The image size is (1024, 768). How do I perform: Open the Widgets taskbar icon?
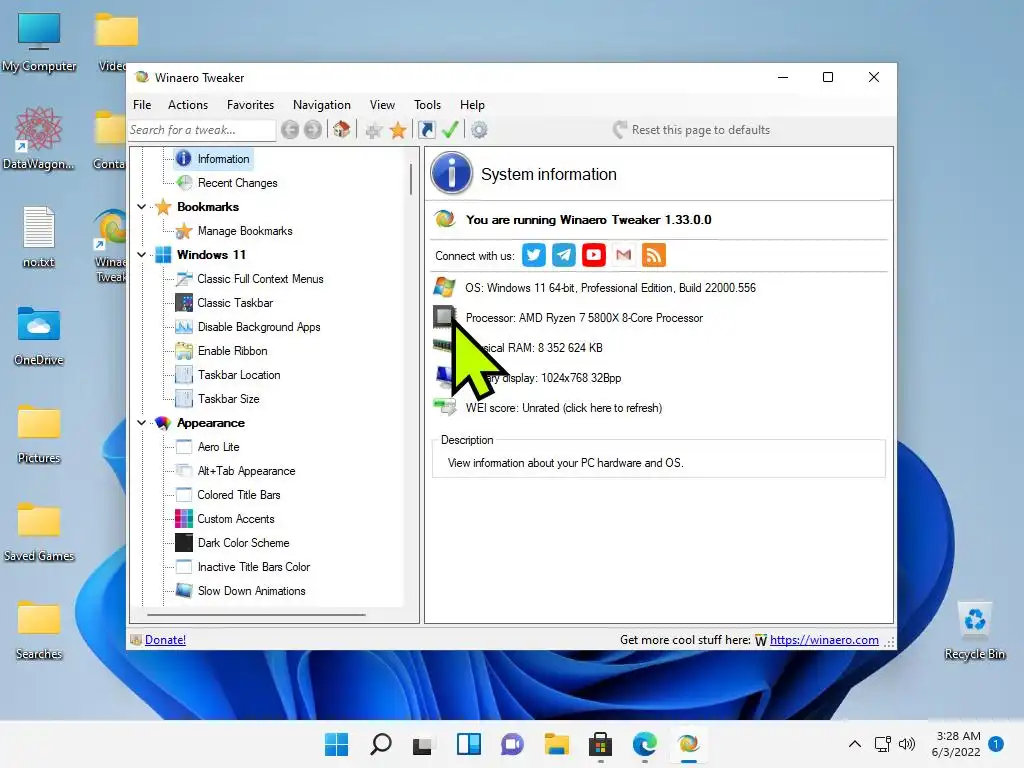468,744
